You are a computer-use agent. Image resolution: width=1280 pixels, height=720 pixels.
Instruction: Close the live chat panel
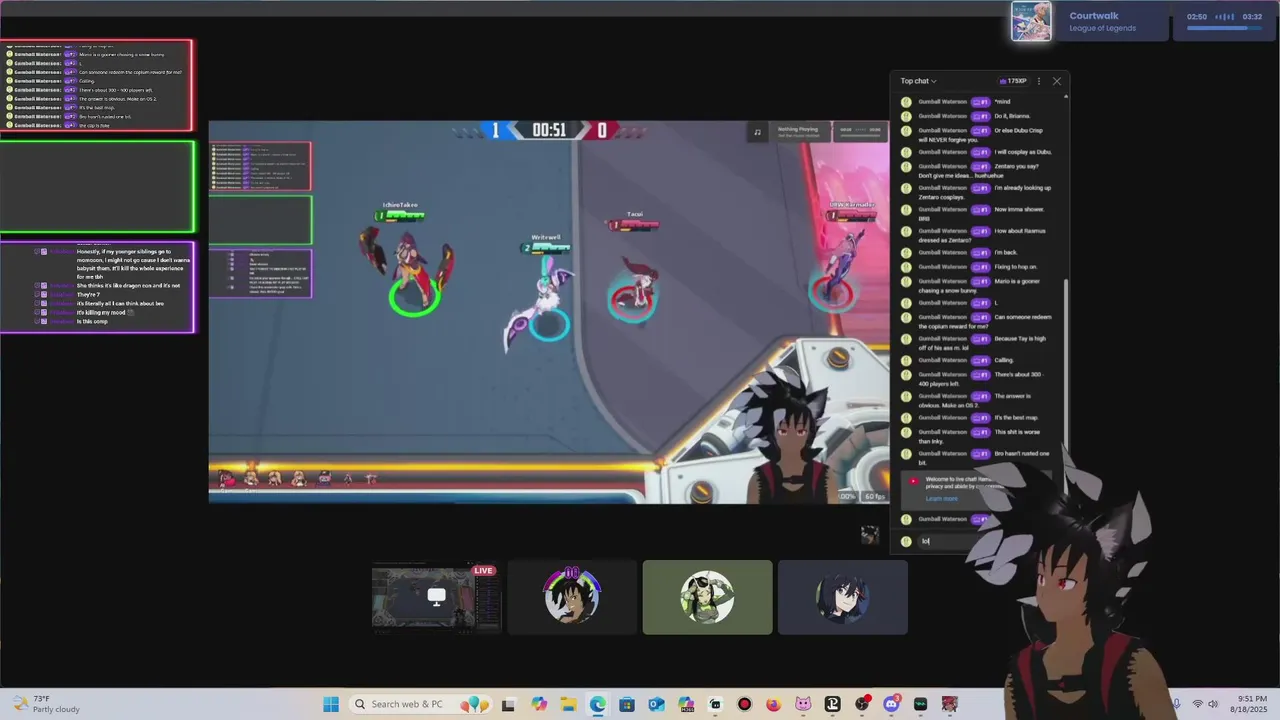pos(1056,81)
